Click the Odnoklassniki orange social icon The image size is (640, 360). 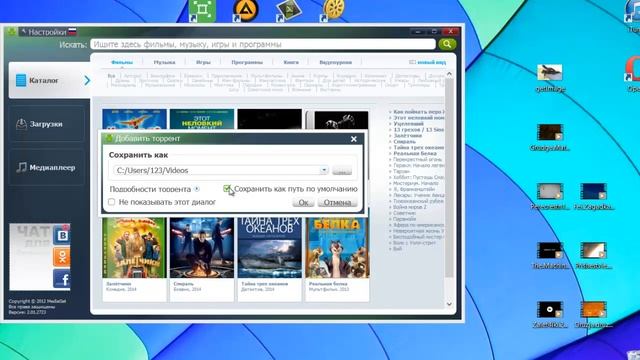coord(62,257)
